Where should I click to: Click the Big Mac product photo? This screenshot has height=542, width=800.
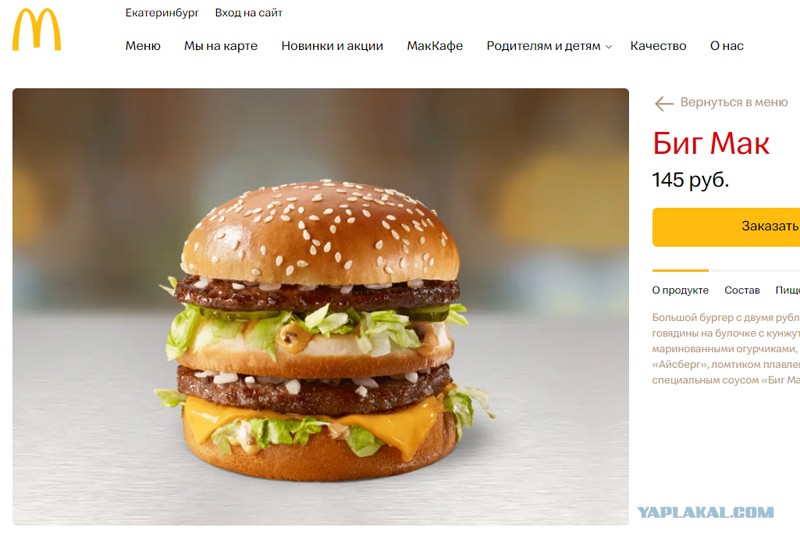[320, 307]
